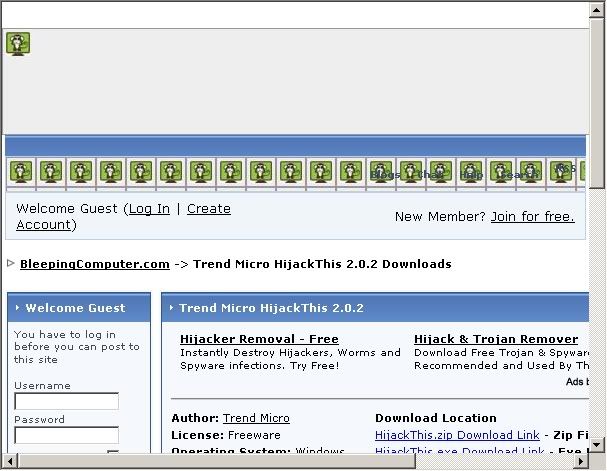Viewport: 607px width, 471px height.
Task: Click the triangle icon before BleepingComputer.com breadcrumb
Action: pyautogui.click(x=11, y=263)
